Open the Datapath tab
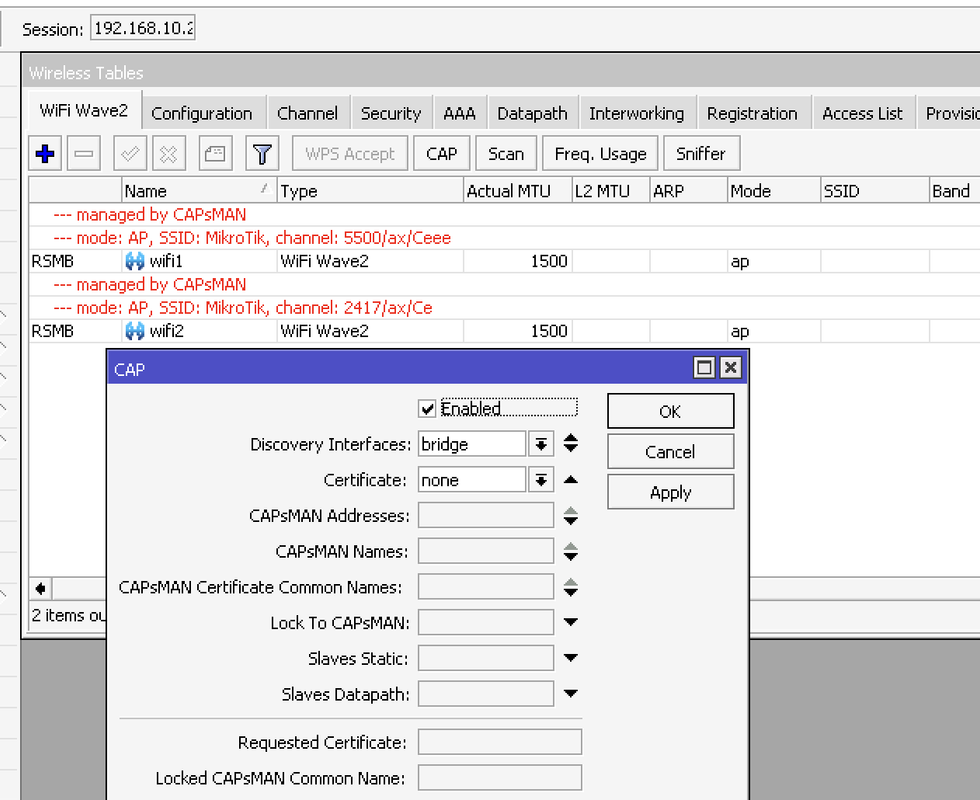This screenshot has height=800, width=980. pos(532,113)
